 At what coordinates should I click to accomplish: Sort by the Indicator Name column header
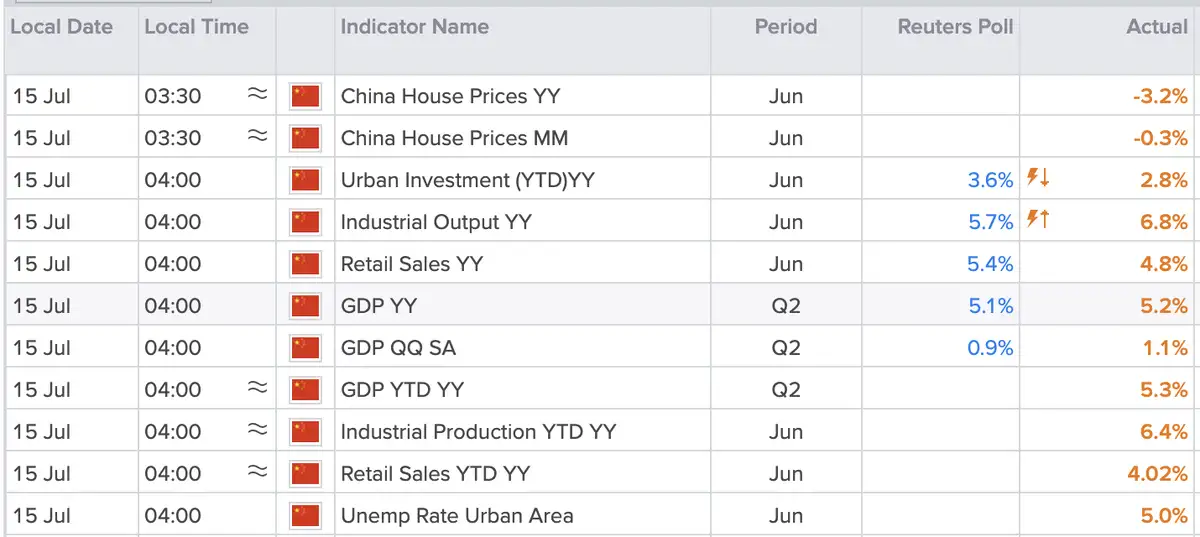pos(415,27)
